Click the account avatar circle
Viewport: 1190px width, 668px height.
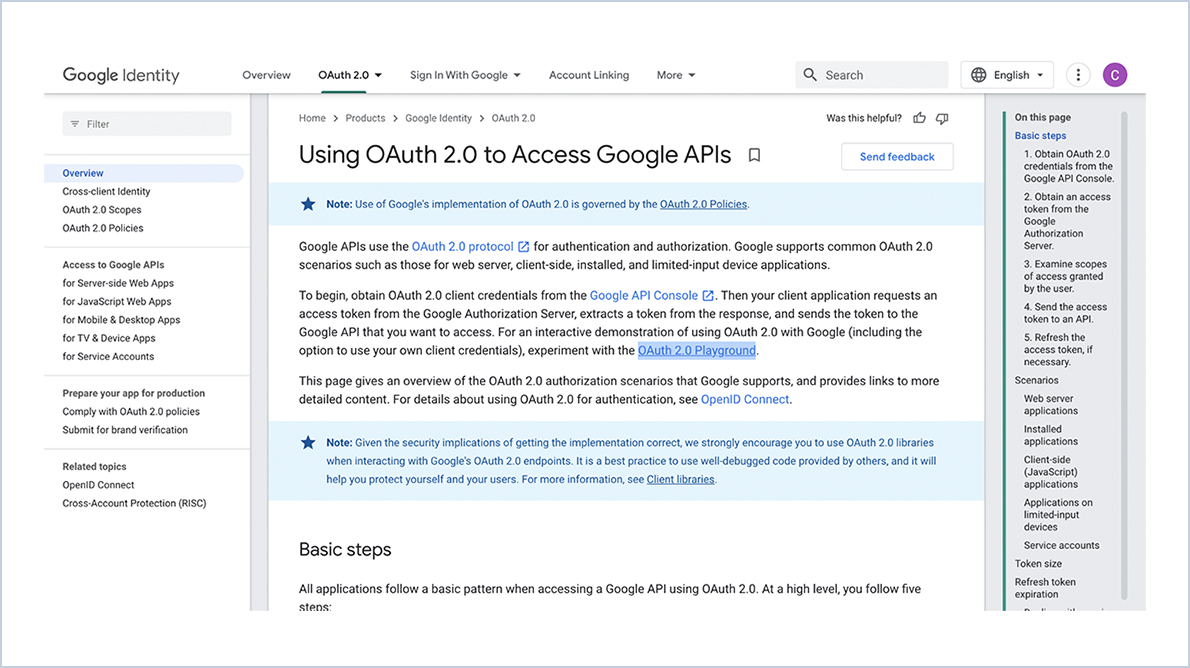click(x=1114, y=74)
